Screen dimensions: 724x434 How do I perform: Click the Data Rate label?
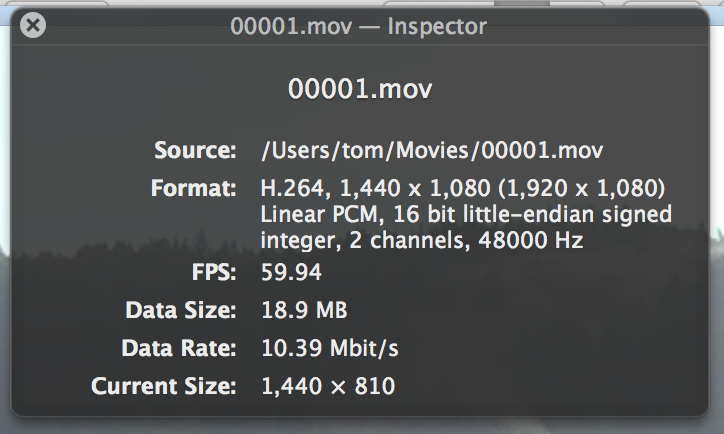point(179,348)
